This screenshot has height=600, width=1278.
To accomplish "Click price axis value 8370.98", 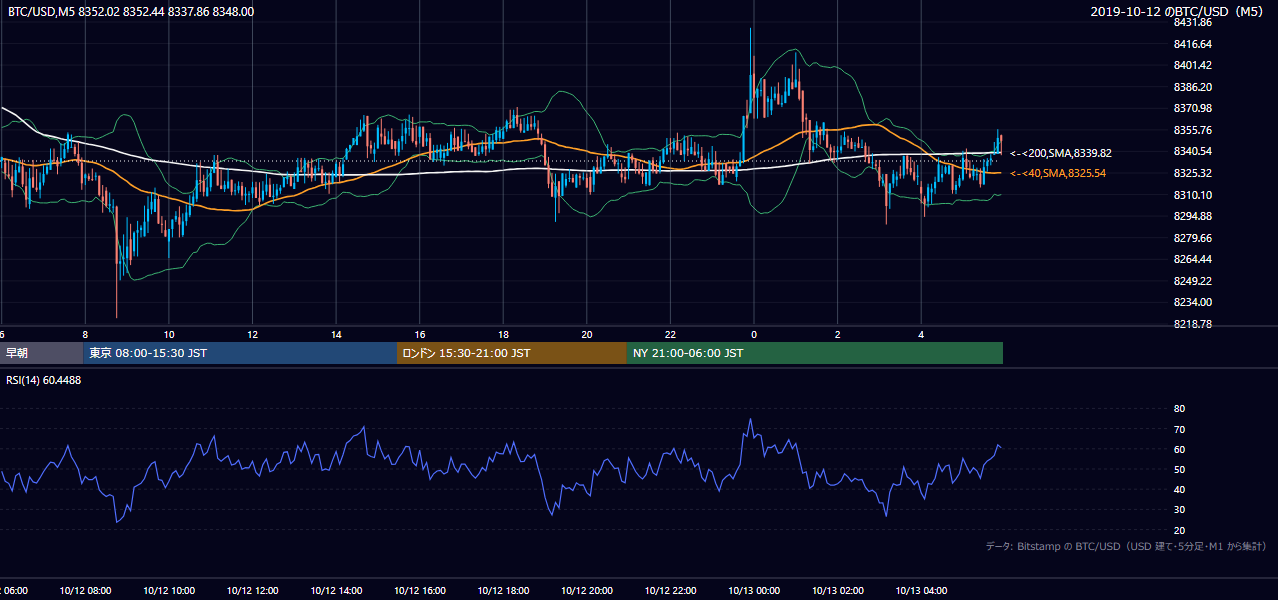I will 1193,108.
